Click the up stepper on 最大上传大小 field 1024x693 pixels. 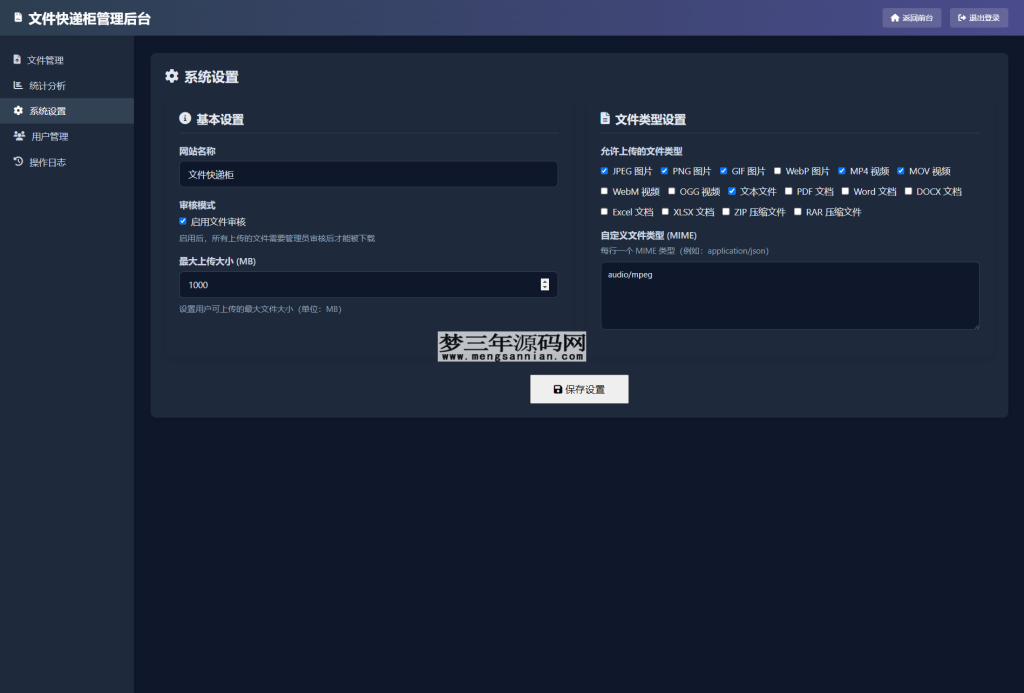click(x=545, y=280)
